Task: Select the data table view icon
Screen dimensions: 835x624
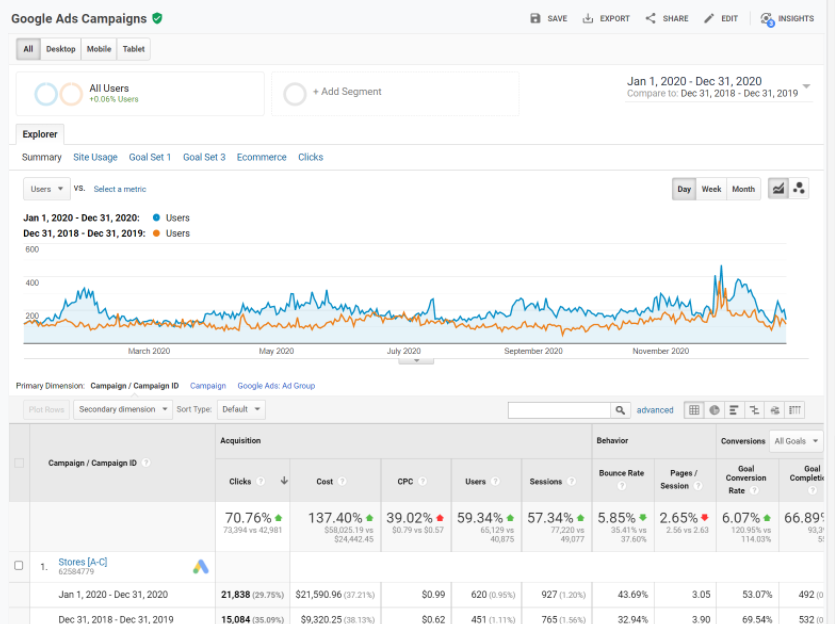Action: (x=694, y=410)
